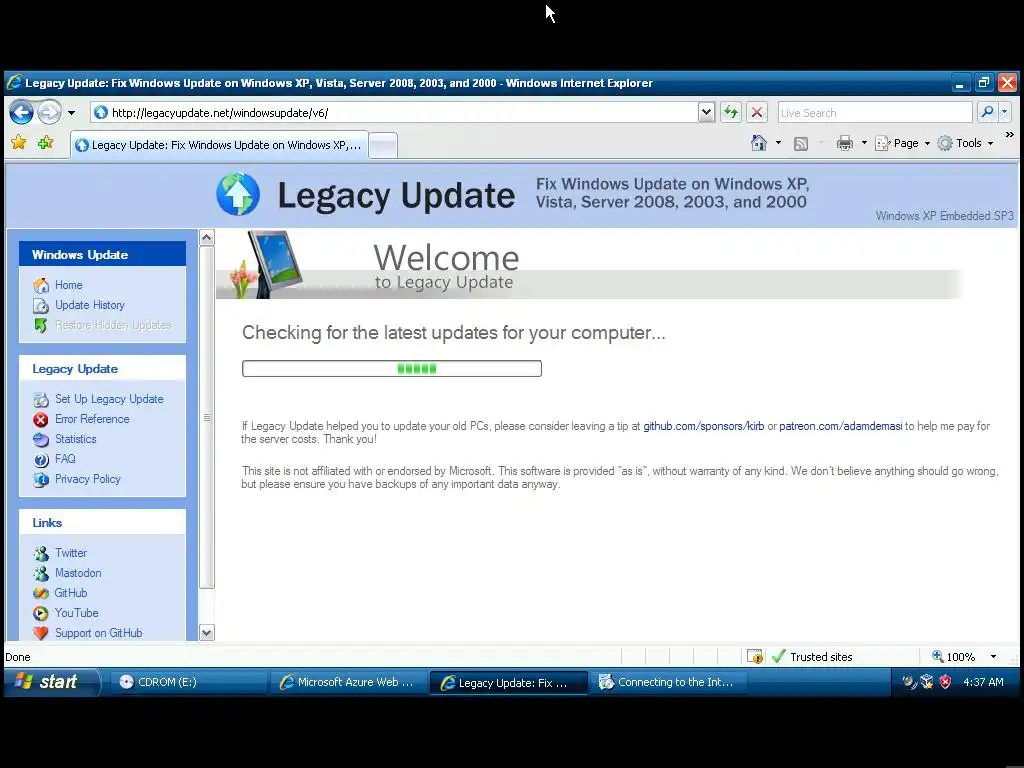This screenshot has width=1024, height=768.
Task: Click Restore Hidden Updates link
Action: point(113,325)
